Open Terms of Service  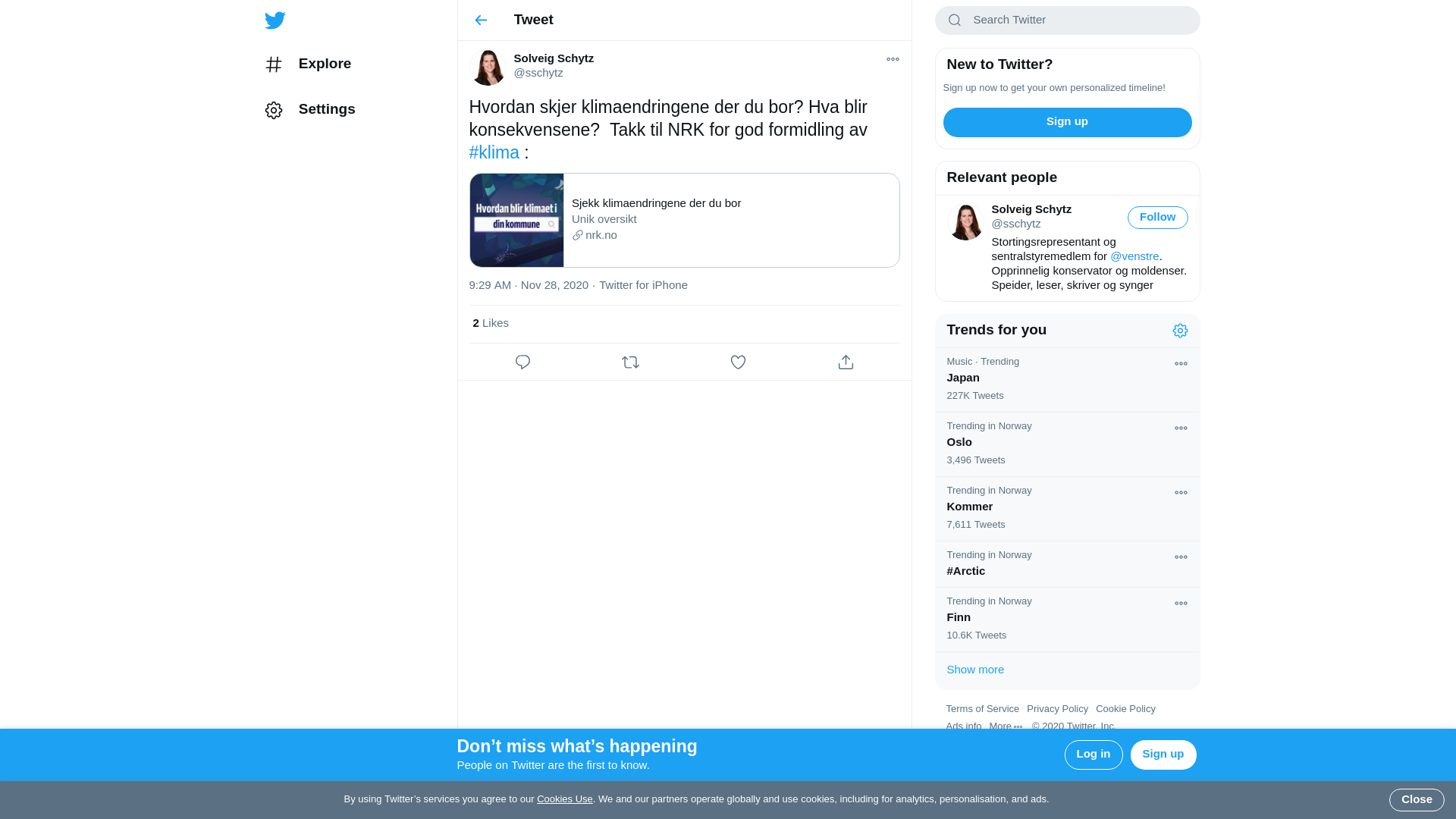pyautogui.click(x=982, y=709)
